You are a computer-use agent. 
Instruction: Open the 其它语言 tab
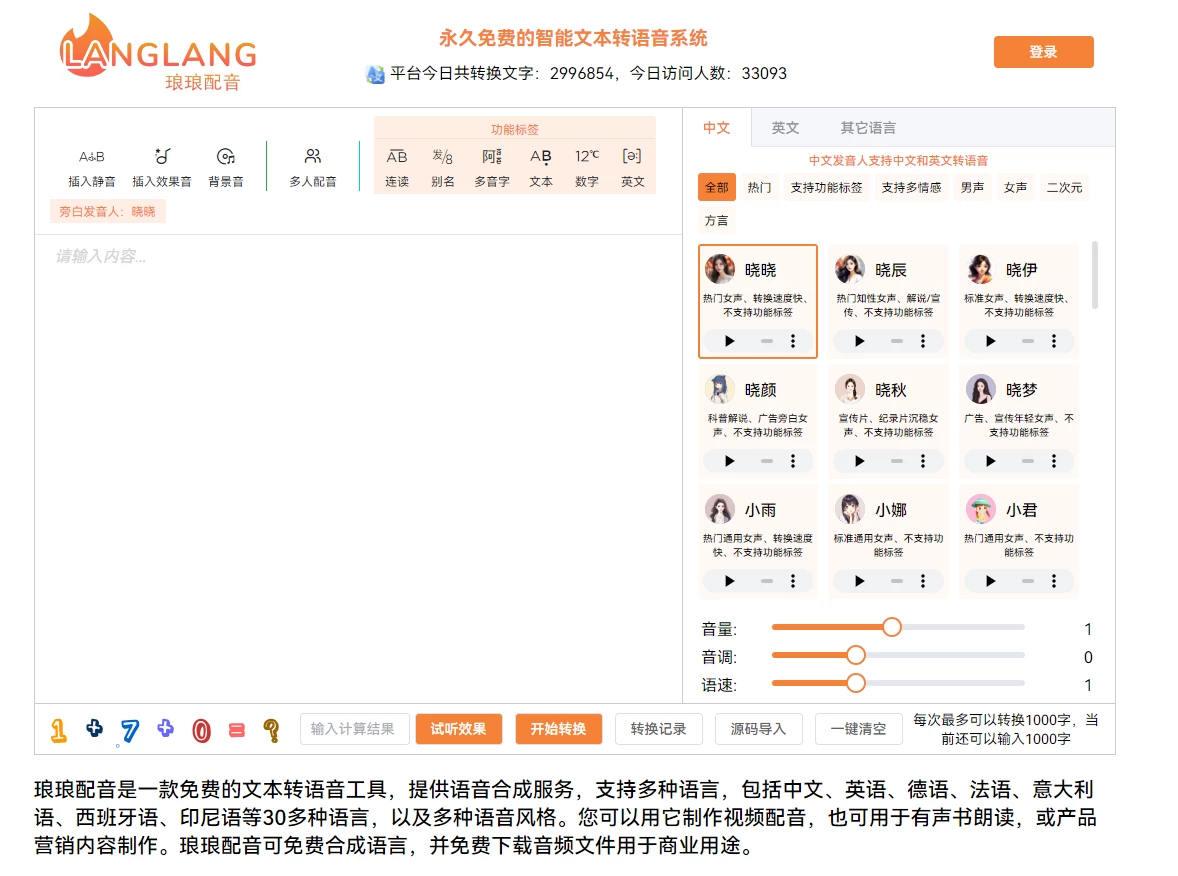[x=868, y=128]
